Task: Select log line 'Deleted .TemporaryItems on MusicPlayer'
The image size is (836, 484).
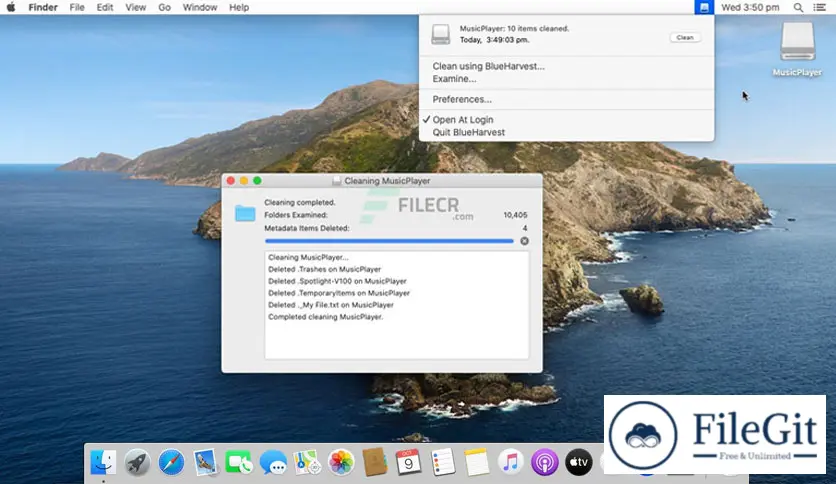Action: 339,293
